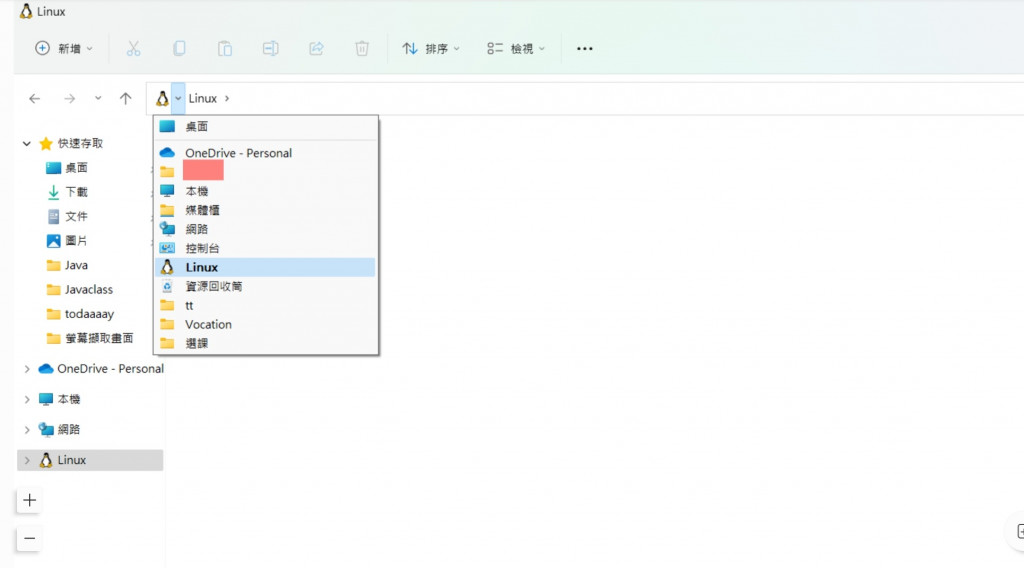
Task: Open Javaclass folder in sidebar
Action: tap(80, 289)
